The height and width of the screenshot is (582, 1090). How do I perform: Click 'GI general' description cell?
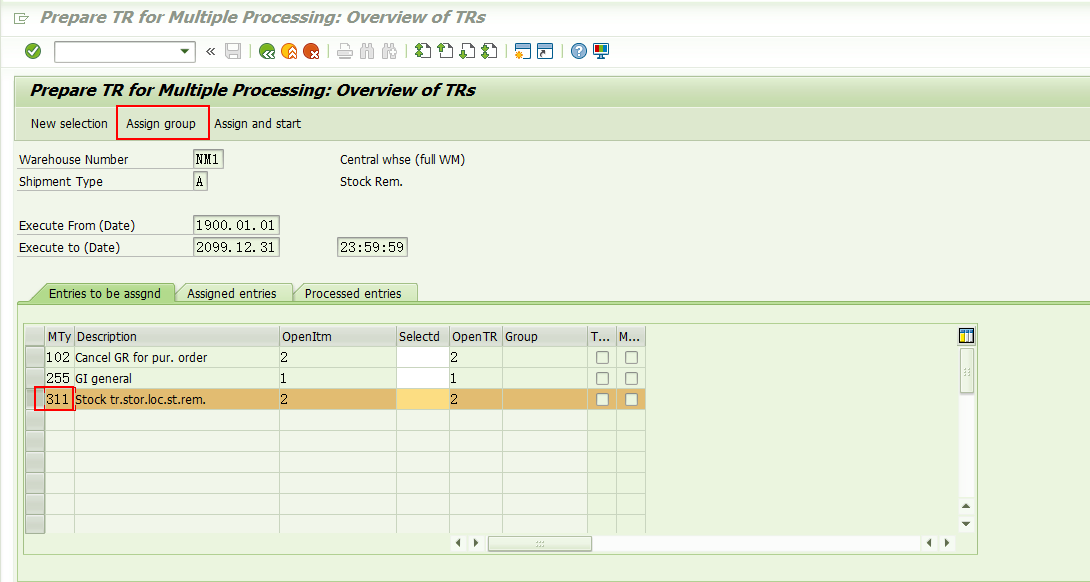[177, 378]
